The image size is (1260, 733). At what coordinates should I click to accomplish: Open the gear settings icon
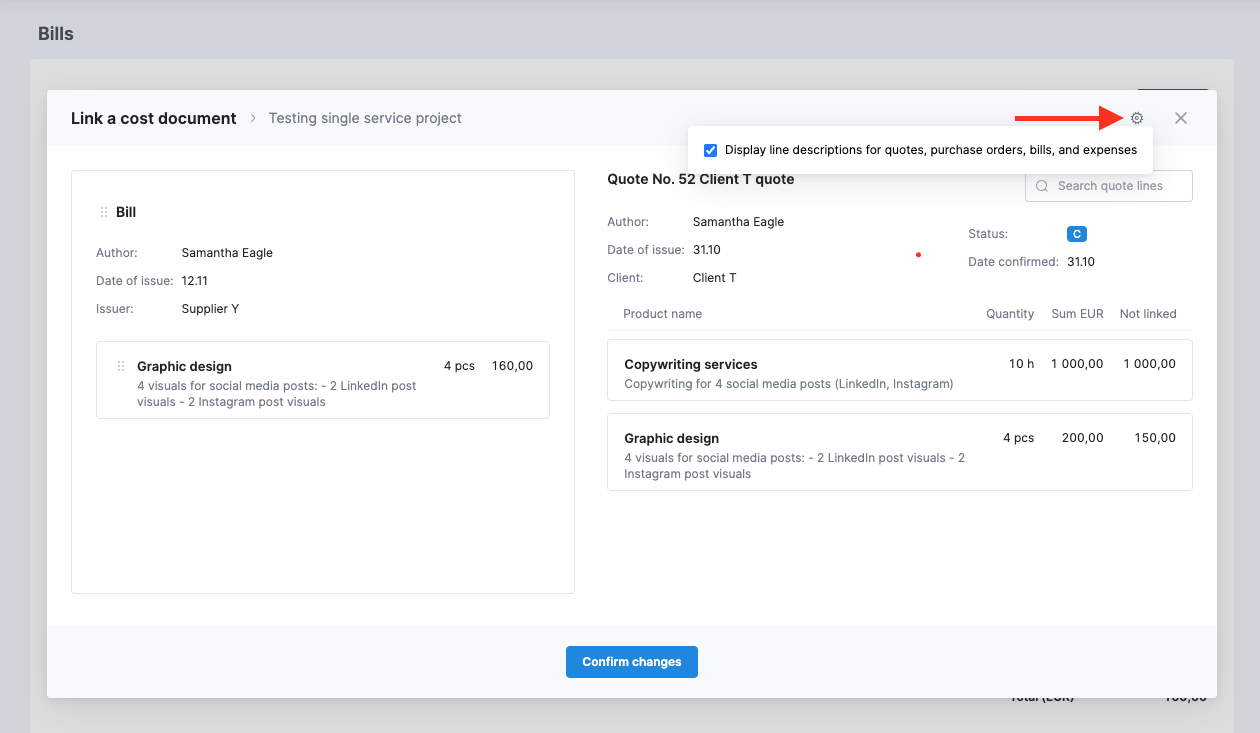pos(1137,118)
